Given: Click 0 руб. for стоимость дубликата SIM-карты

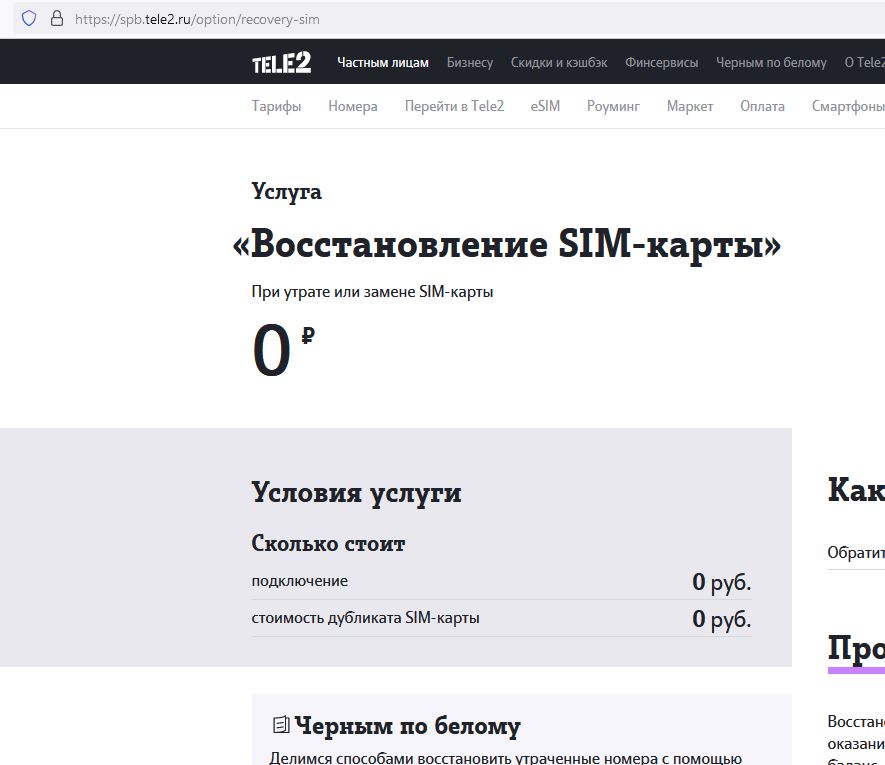Looking at the screenshot, I should tap(722, 619).
